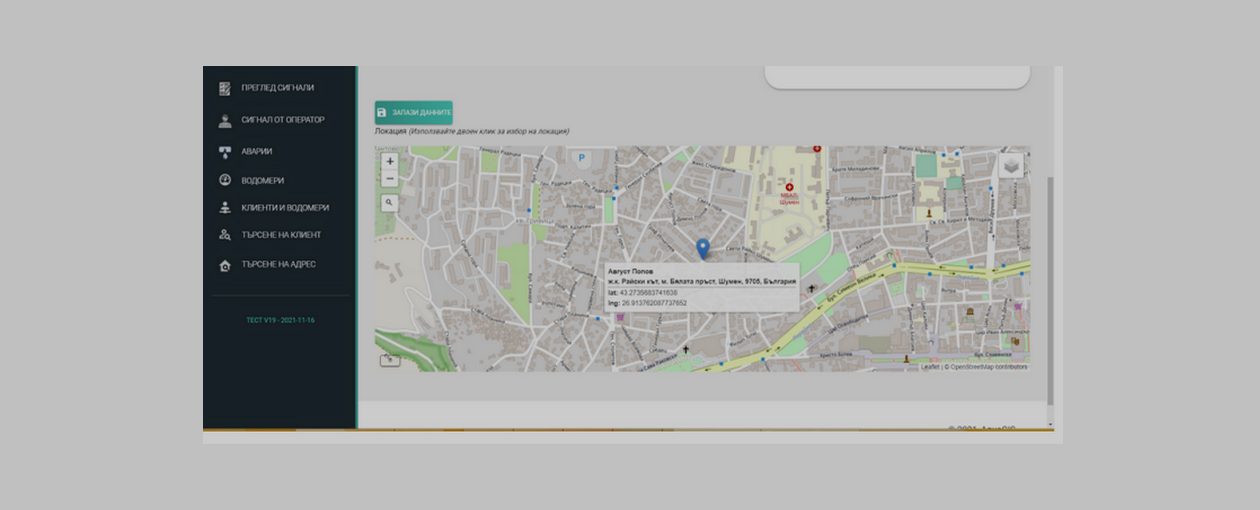Click the Търсене на клиент icon

click(225, 235)
